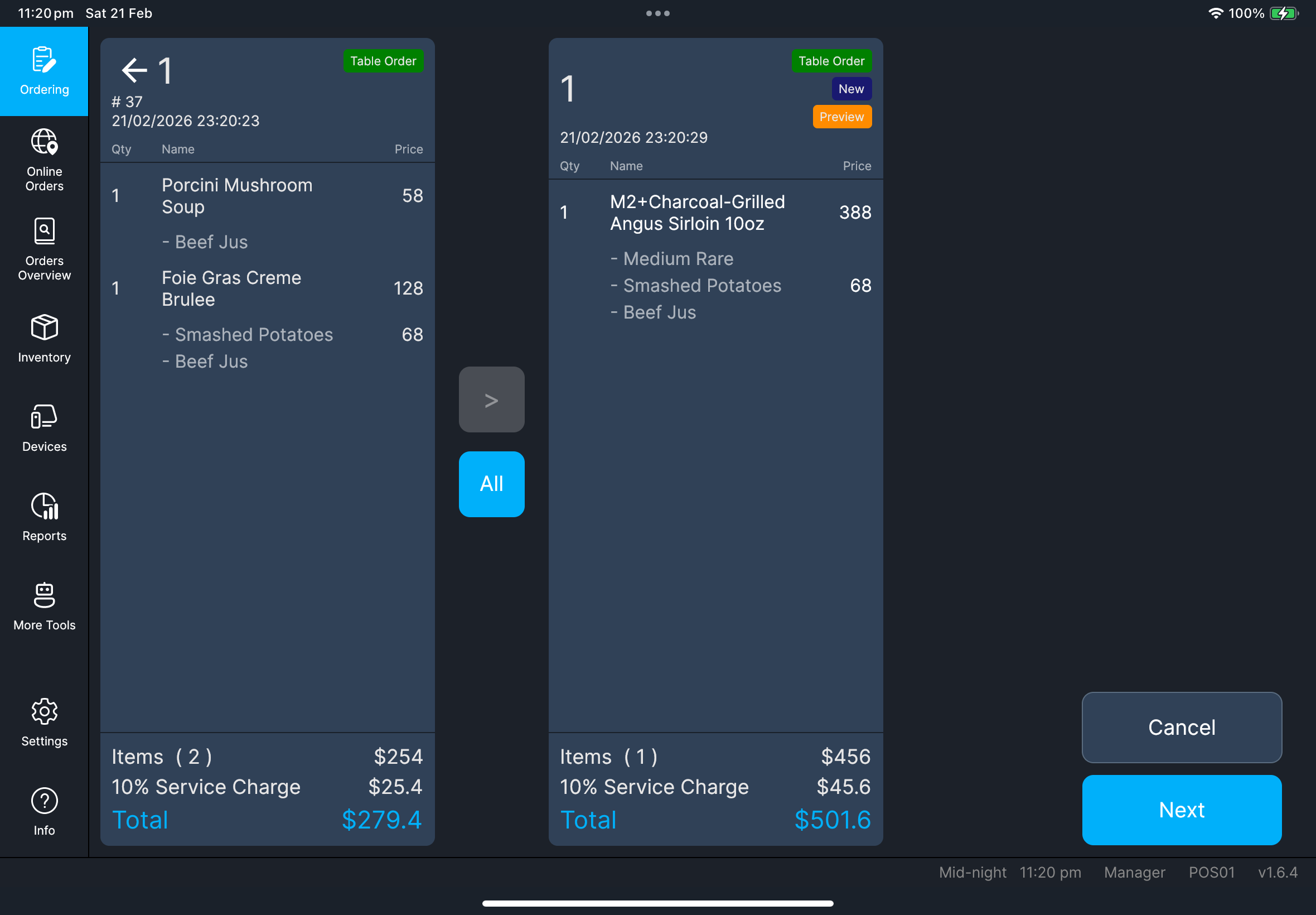This screenshot has height=915, width=1316.
Task: Click the Preview badge on the right order
Action: [841, 117]
